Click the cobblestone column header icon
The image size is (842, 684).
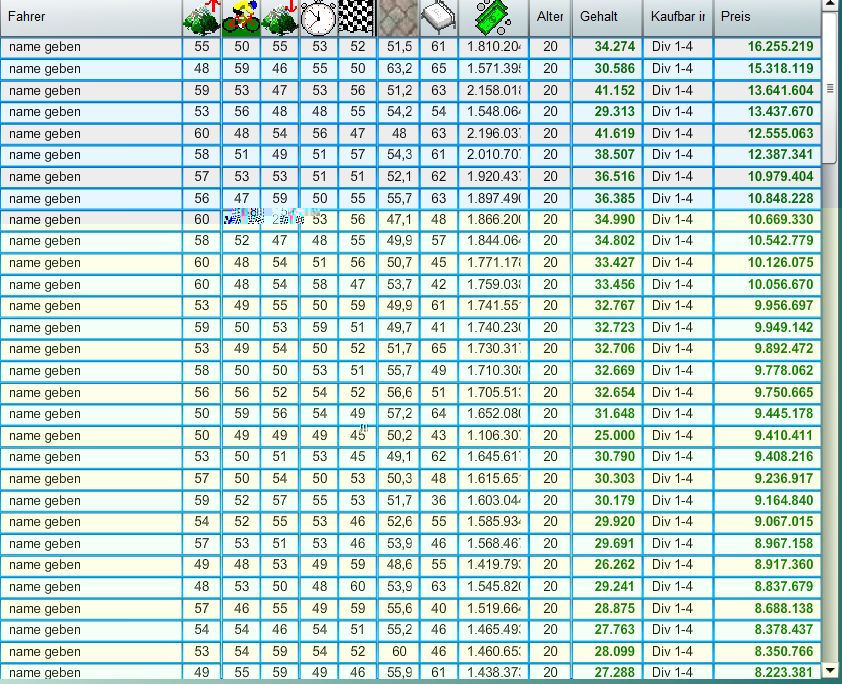tap(398, 17)
